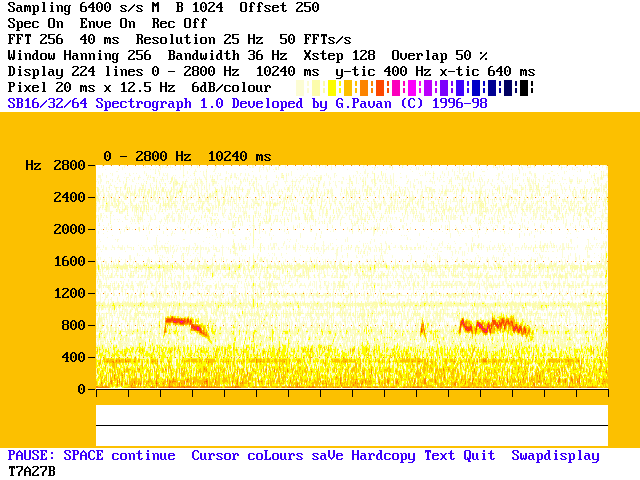Click the 'Window Hanning 256' text
640x480 pixels.
coord(80,56)
